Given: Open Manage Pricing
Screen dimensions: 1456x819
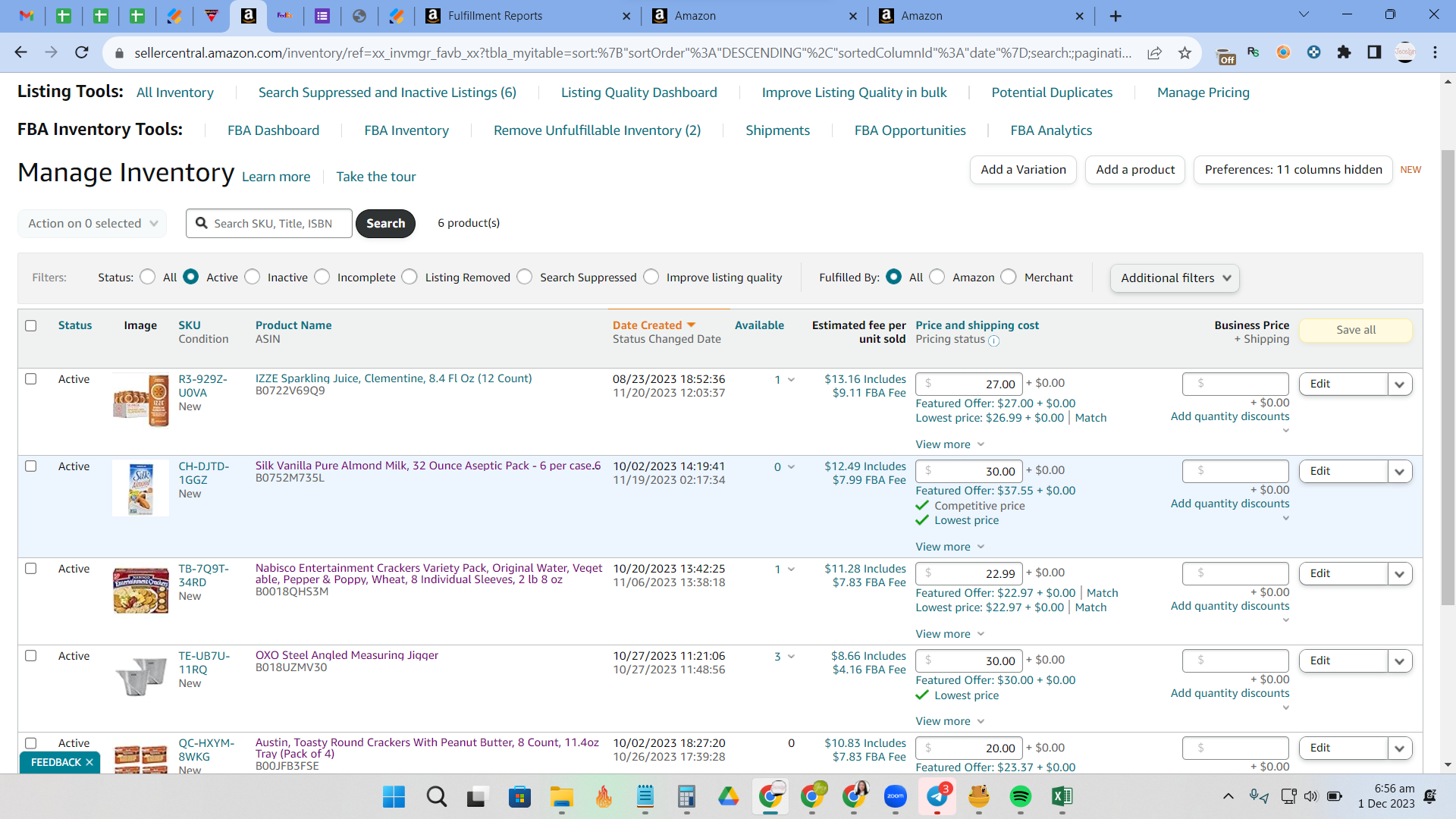Looking at the screenshot, I should 1203,93.
